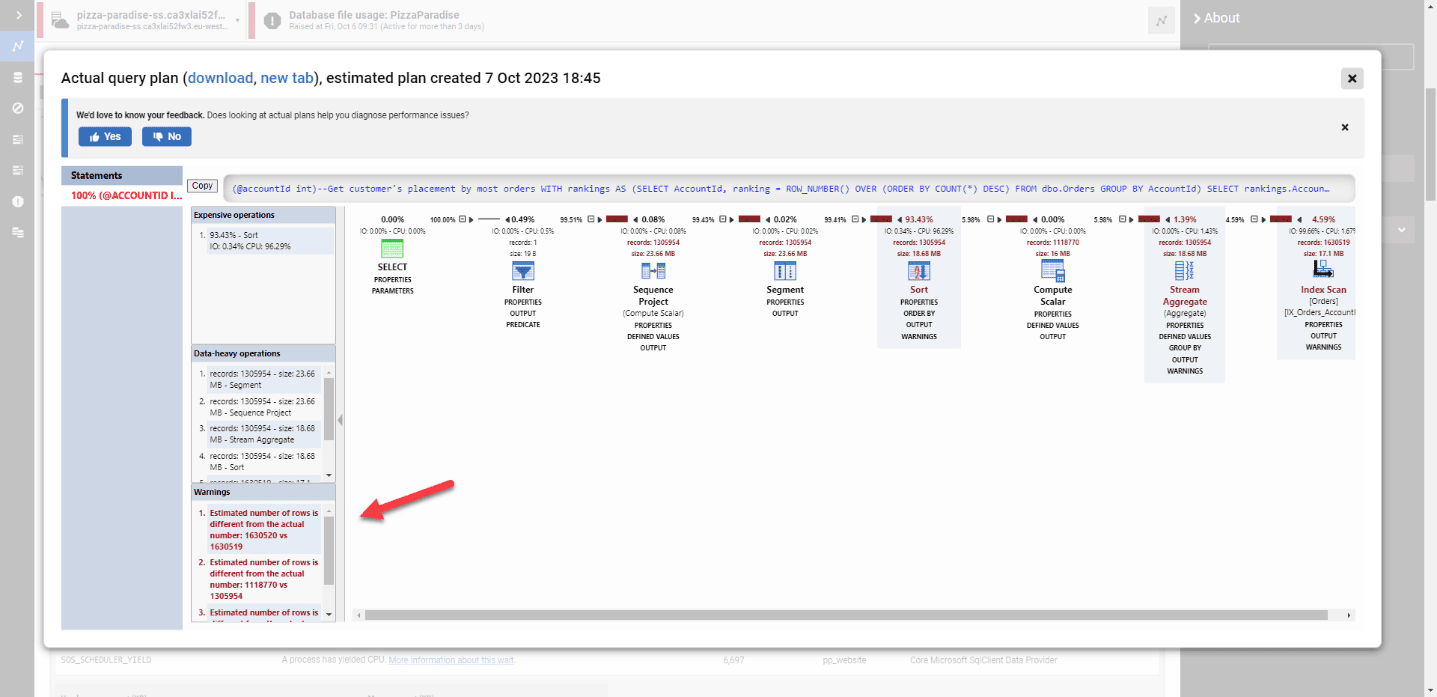The image size is (1437, 697).
Task: Select the Sequence Project operator icon
Action: (653, 271)
